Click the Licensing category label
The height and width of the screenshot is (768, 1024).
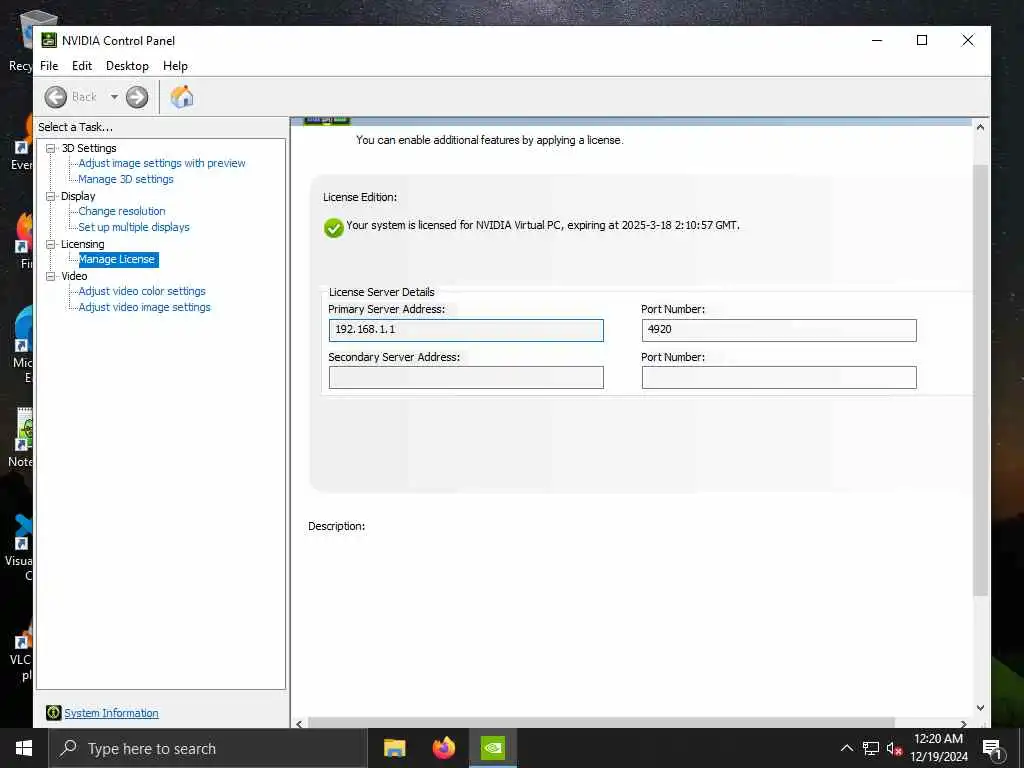[x=82, y=244]
